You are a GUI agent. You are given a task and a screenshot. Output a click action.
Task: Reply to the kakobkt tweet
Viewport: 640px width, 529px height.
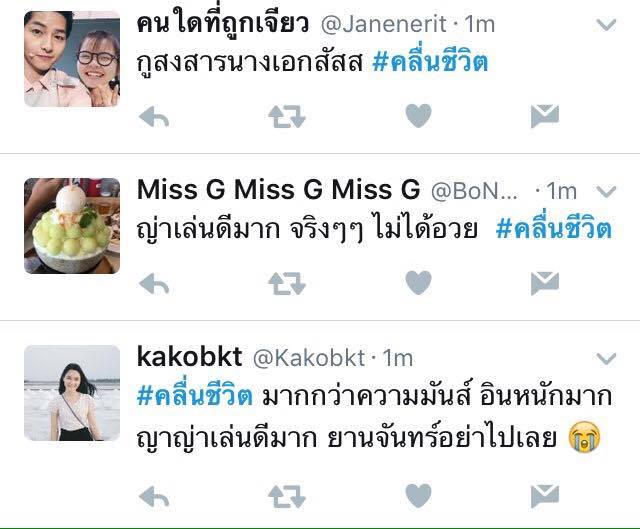pyautogui.click(x=154, y=496)
